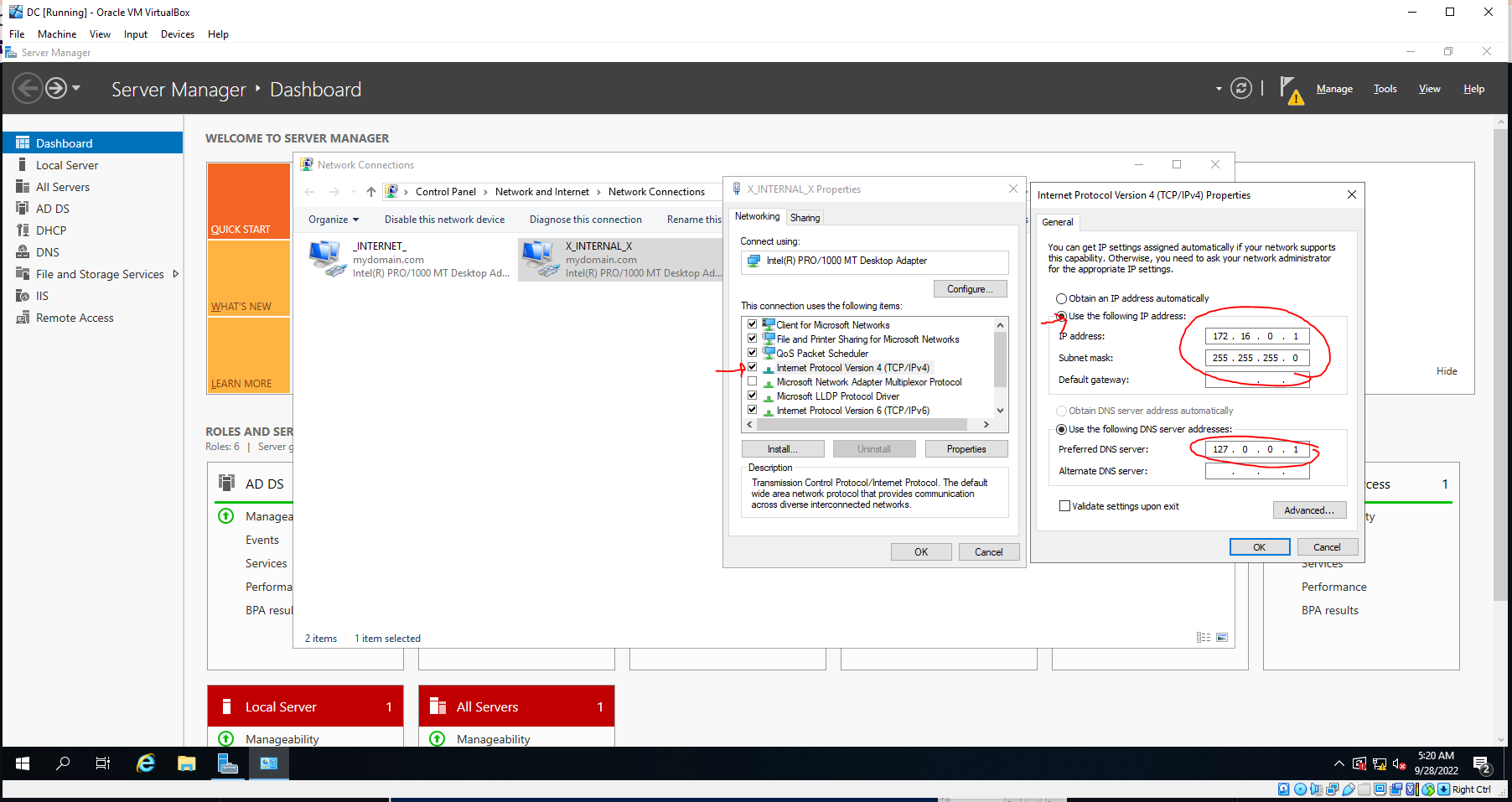Open the IIS role in sidebar
Screen dimensions: 1512x802
coord(42,296)
